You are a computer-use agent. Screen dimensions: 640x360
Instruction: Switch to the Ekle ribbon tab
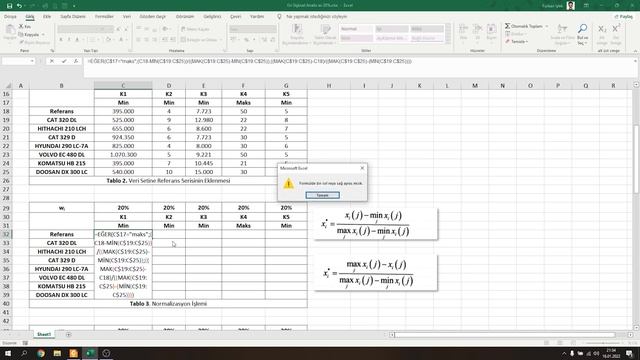pyautogui.click(x=47, y=17)
